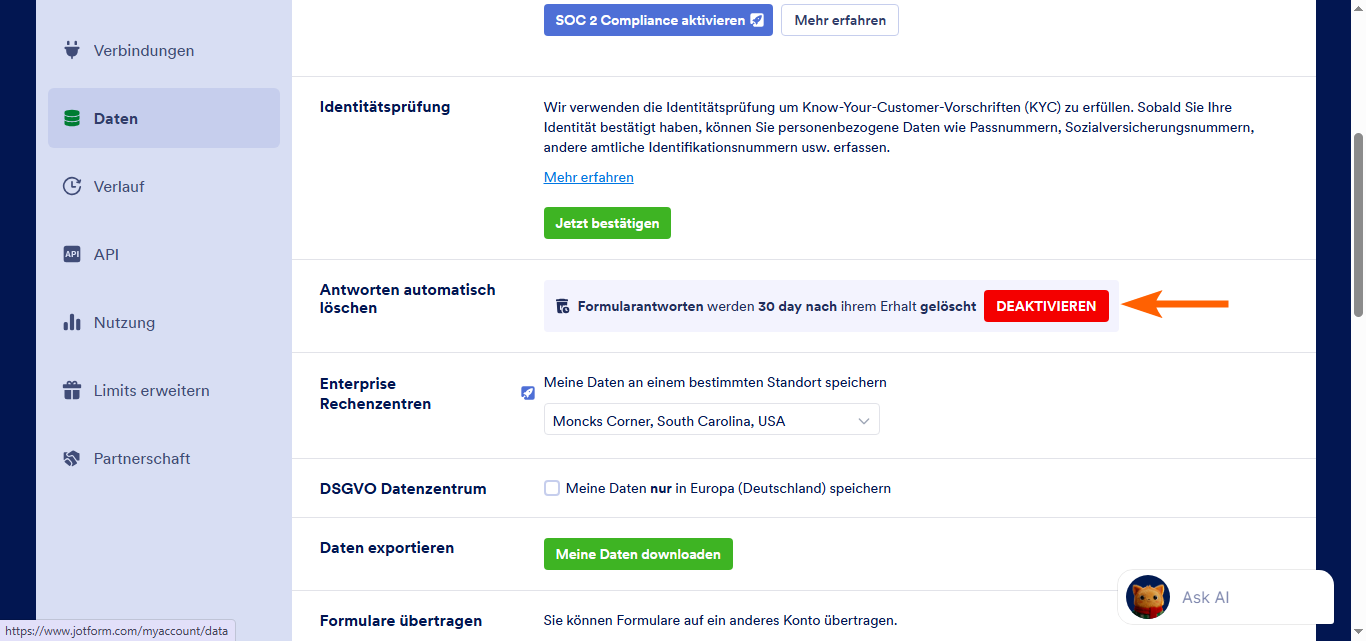Switch to the Daten section in the sidebar
1366x641 pixels.
[x=117, y=118]
